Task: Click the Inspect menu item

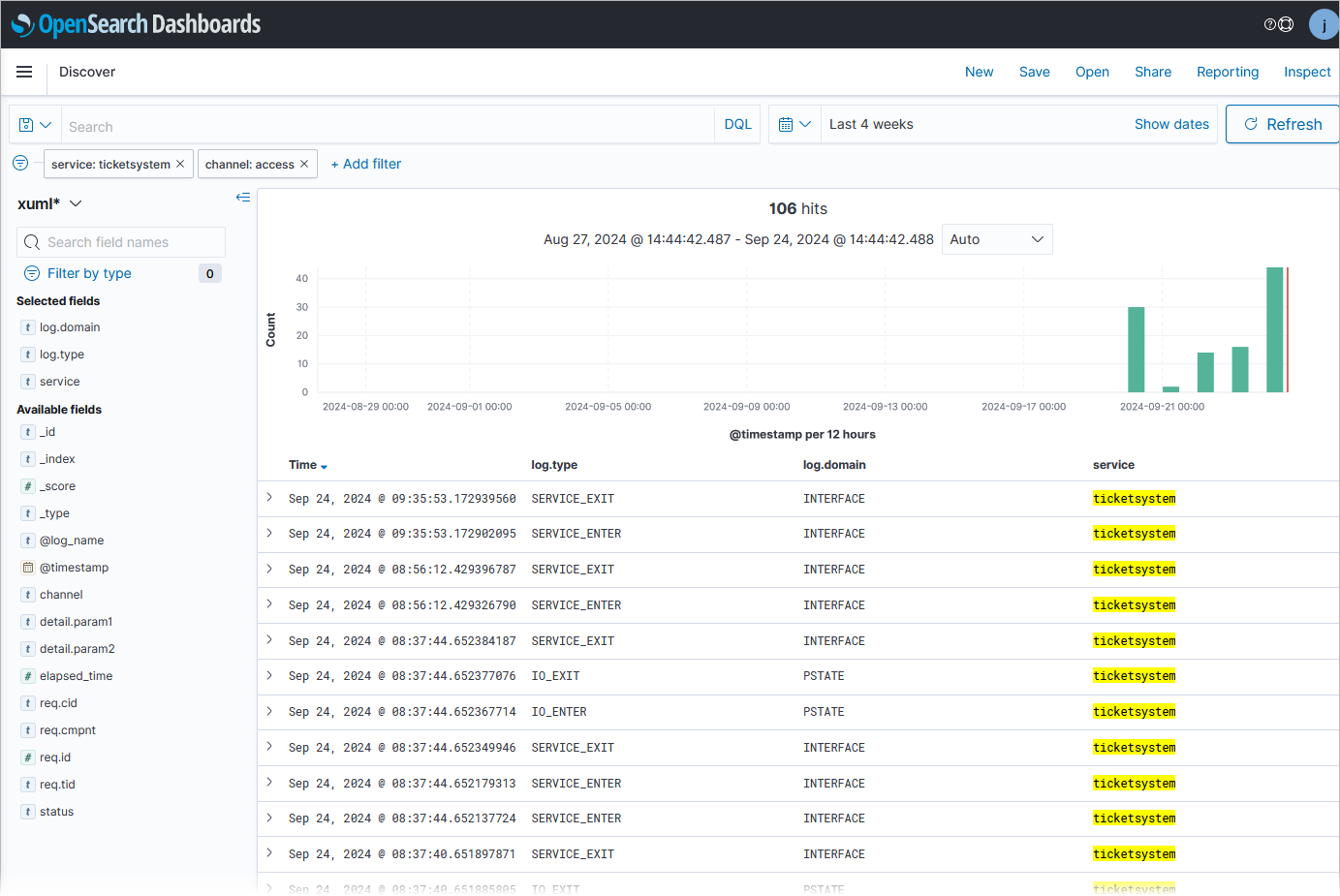Action: [1306, 72]
